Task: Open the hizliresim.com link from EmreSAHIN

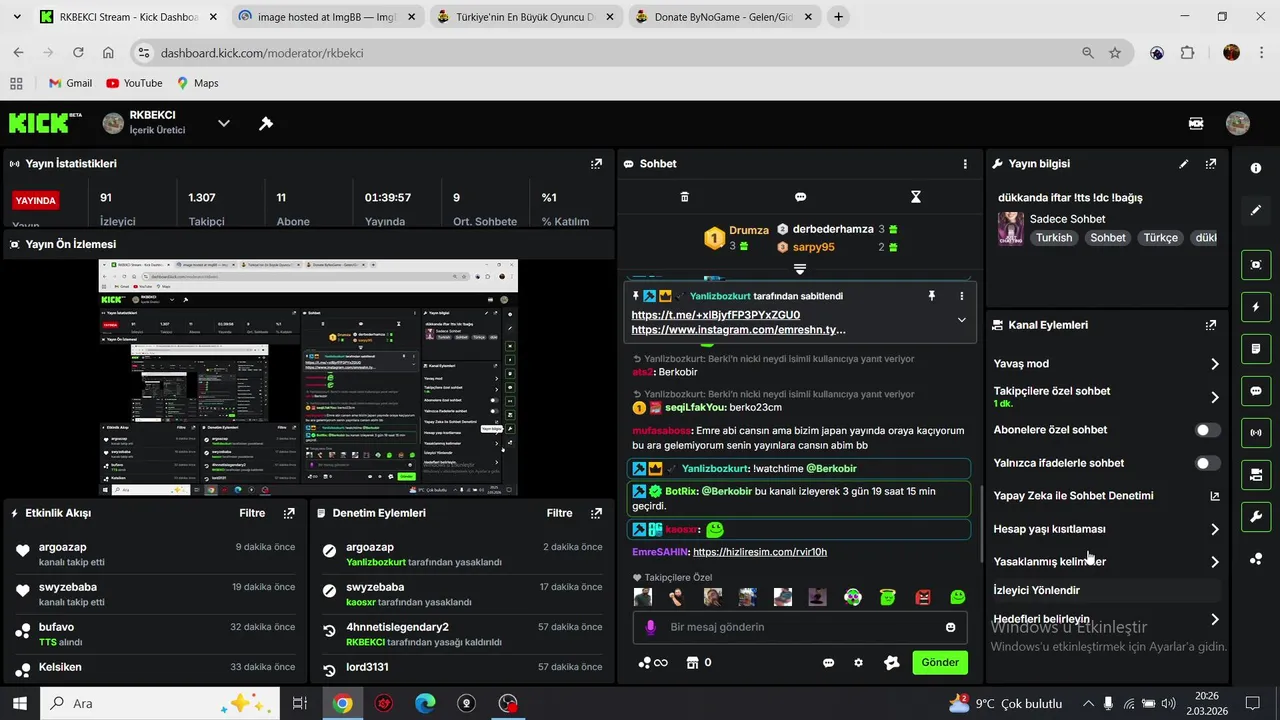Action: click(x=760, y=552)
